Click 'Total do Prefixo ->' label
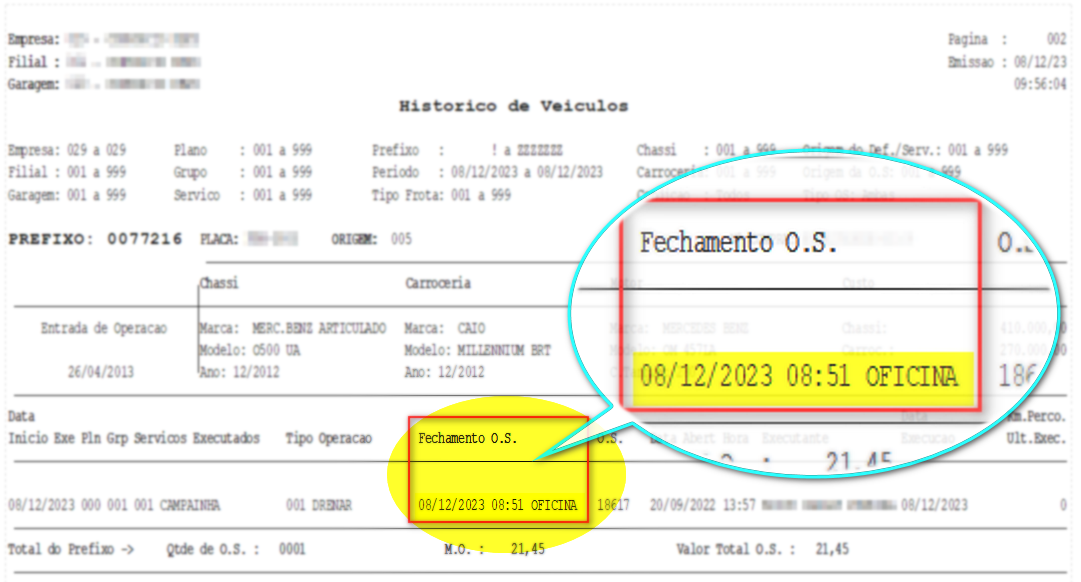1081x582 pixels. 71,550
